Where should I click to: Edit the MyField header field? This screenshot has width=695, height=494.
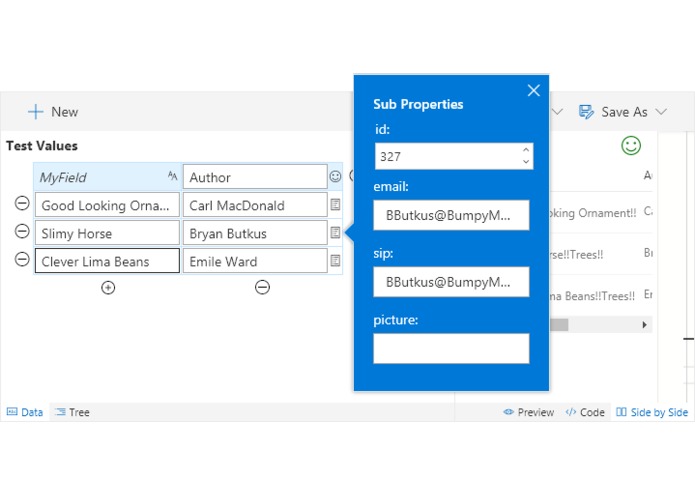tap(107, 177)
